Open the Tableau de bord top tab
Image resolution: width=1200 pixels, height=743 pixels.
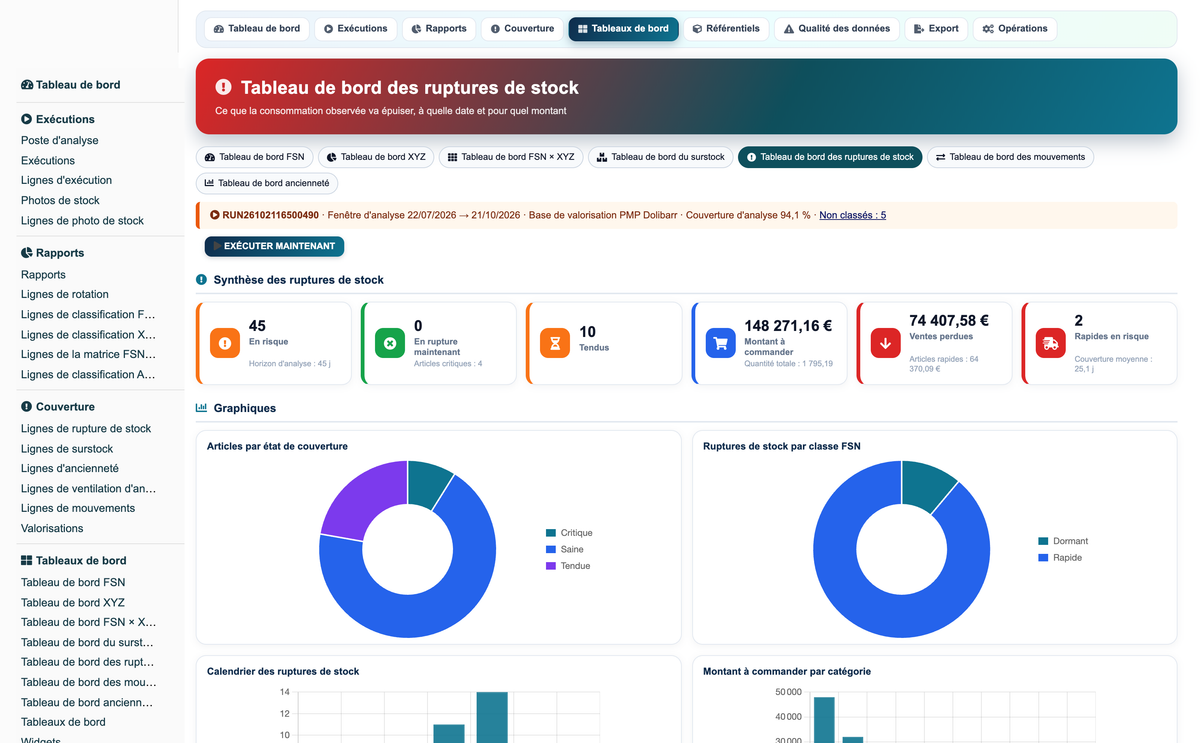pyautogui.click(x=257, y=29)
